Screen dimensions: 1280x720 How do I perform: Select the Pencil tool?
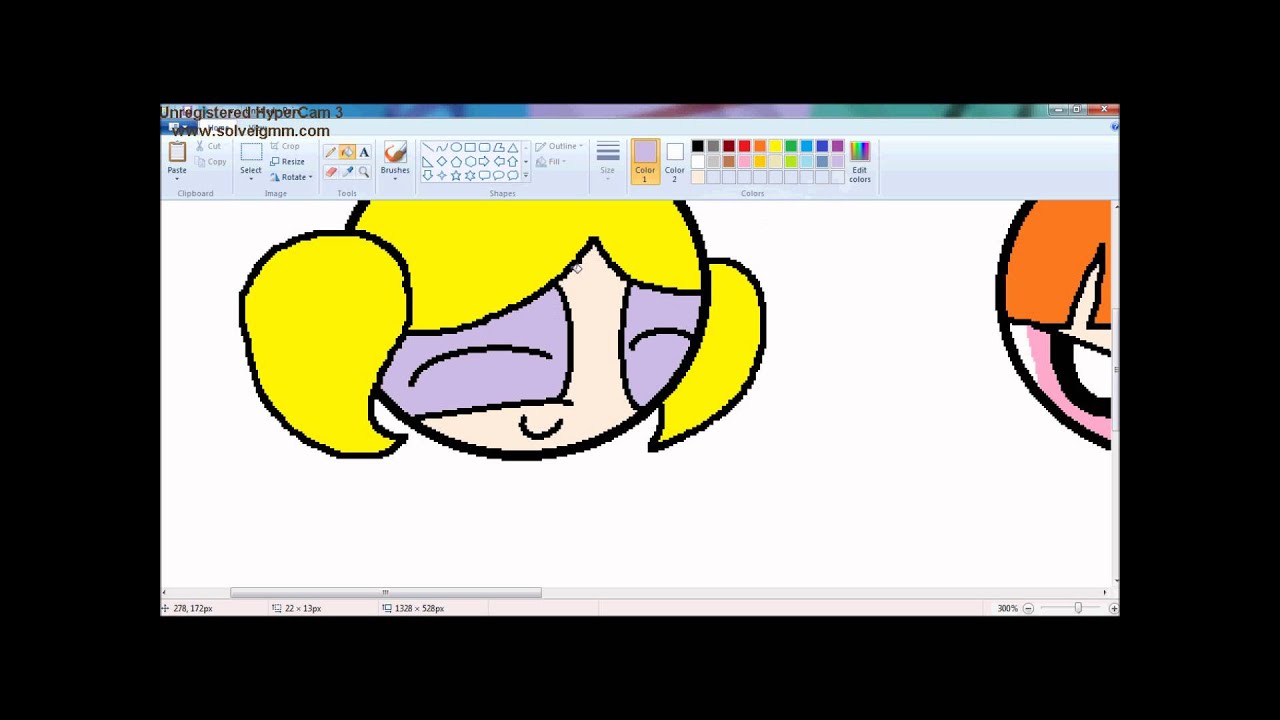(330, 153)
